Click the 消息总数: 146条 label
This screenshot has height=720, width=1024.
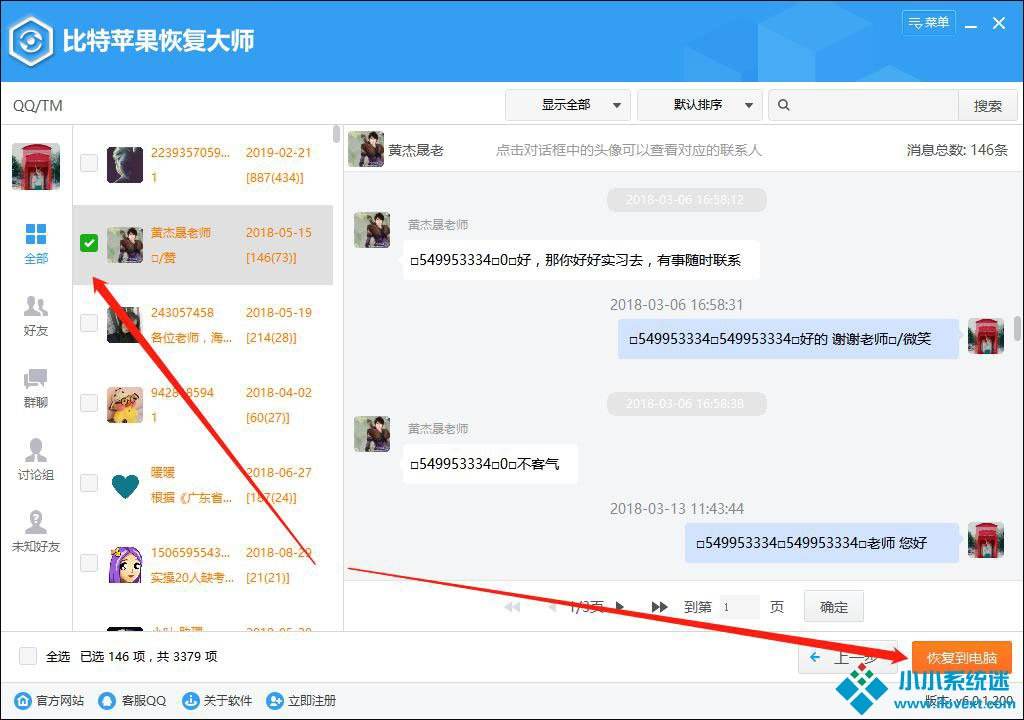point(957,150)
